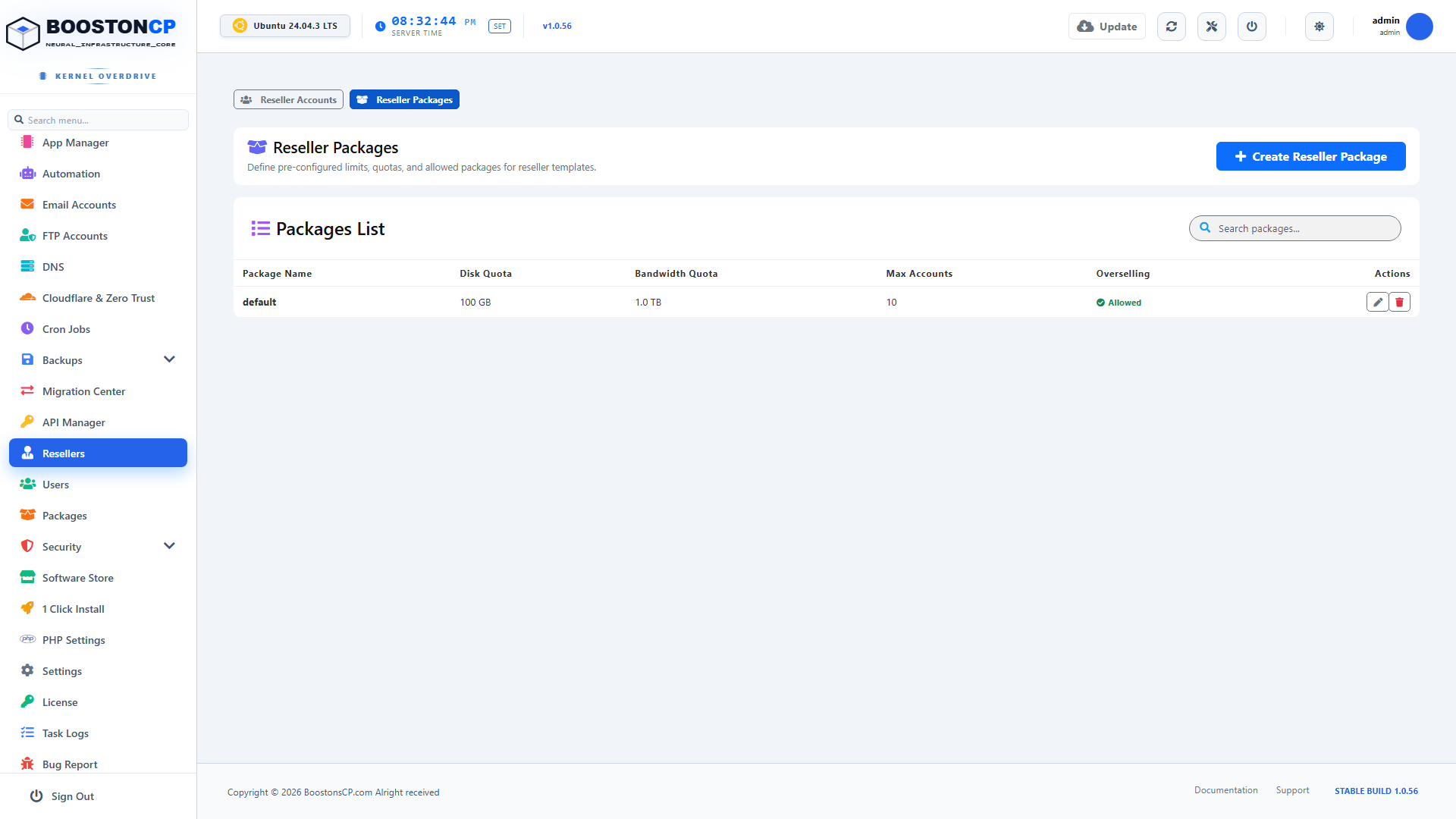Open 1 Click Install
This screenshot has height=819, width=1456.
98,609
